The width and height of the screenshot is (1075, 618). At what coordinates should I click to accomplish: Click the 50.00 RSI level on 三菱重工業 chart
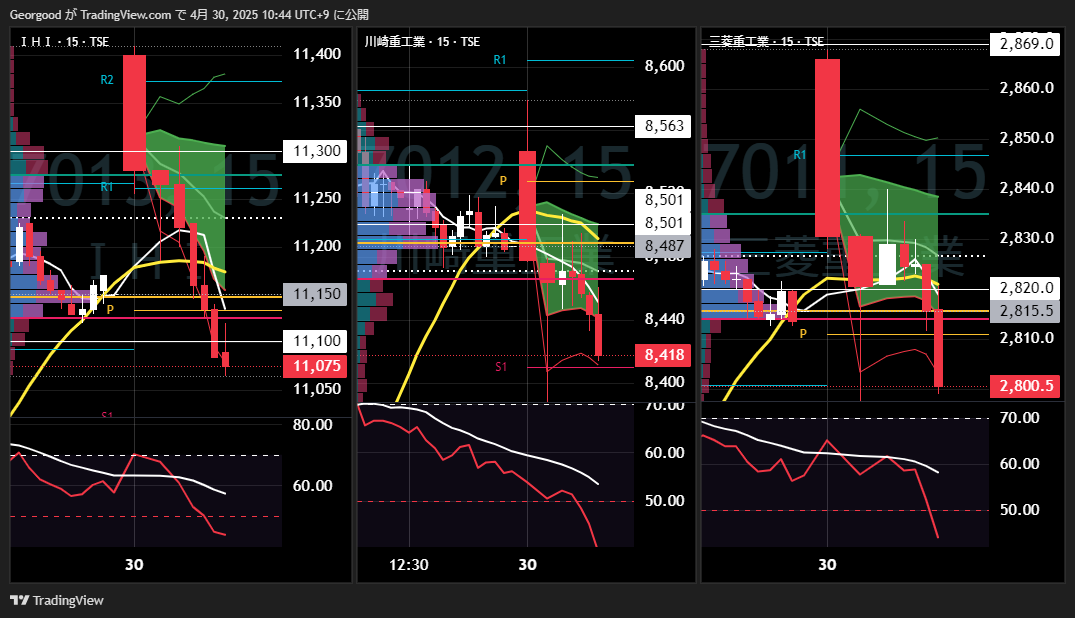click(x=1019, y=510)
